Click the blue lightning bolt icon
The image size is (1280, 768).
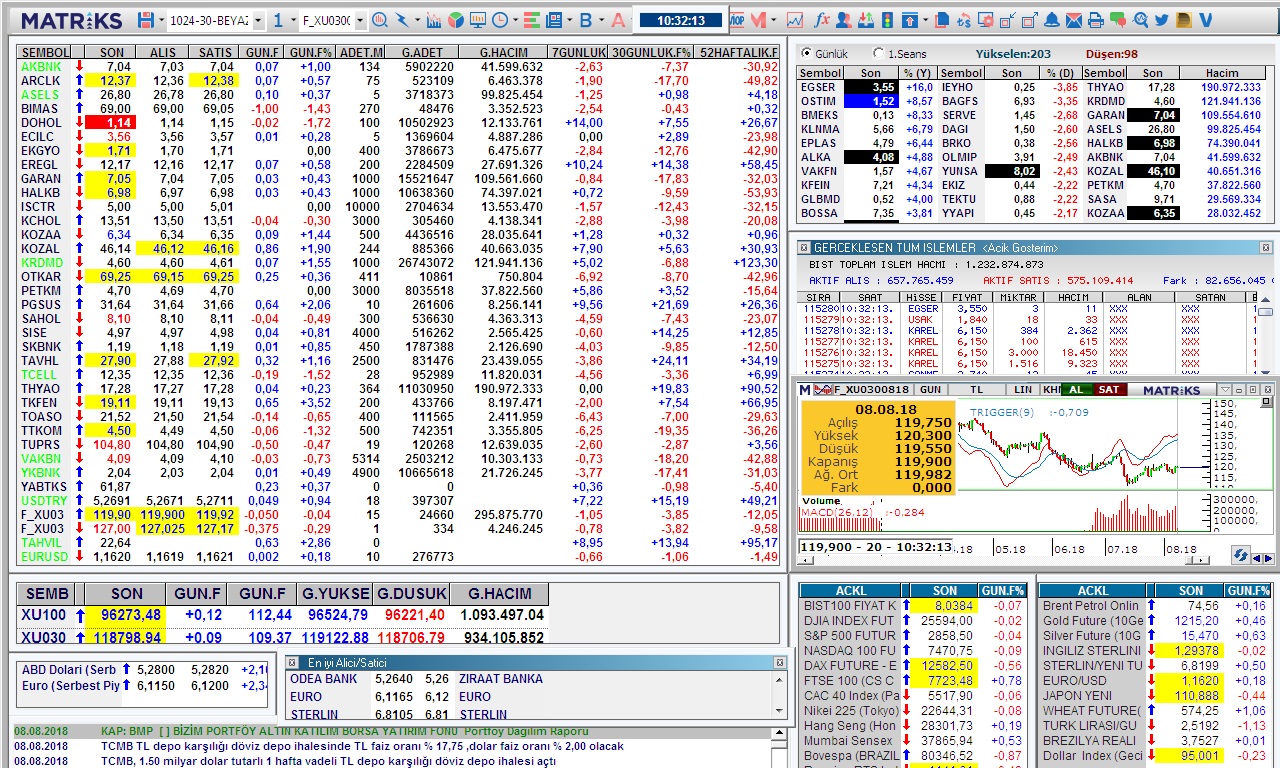[x=402, y=20]
